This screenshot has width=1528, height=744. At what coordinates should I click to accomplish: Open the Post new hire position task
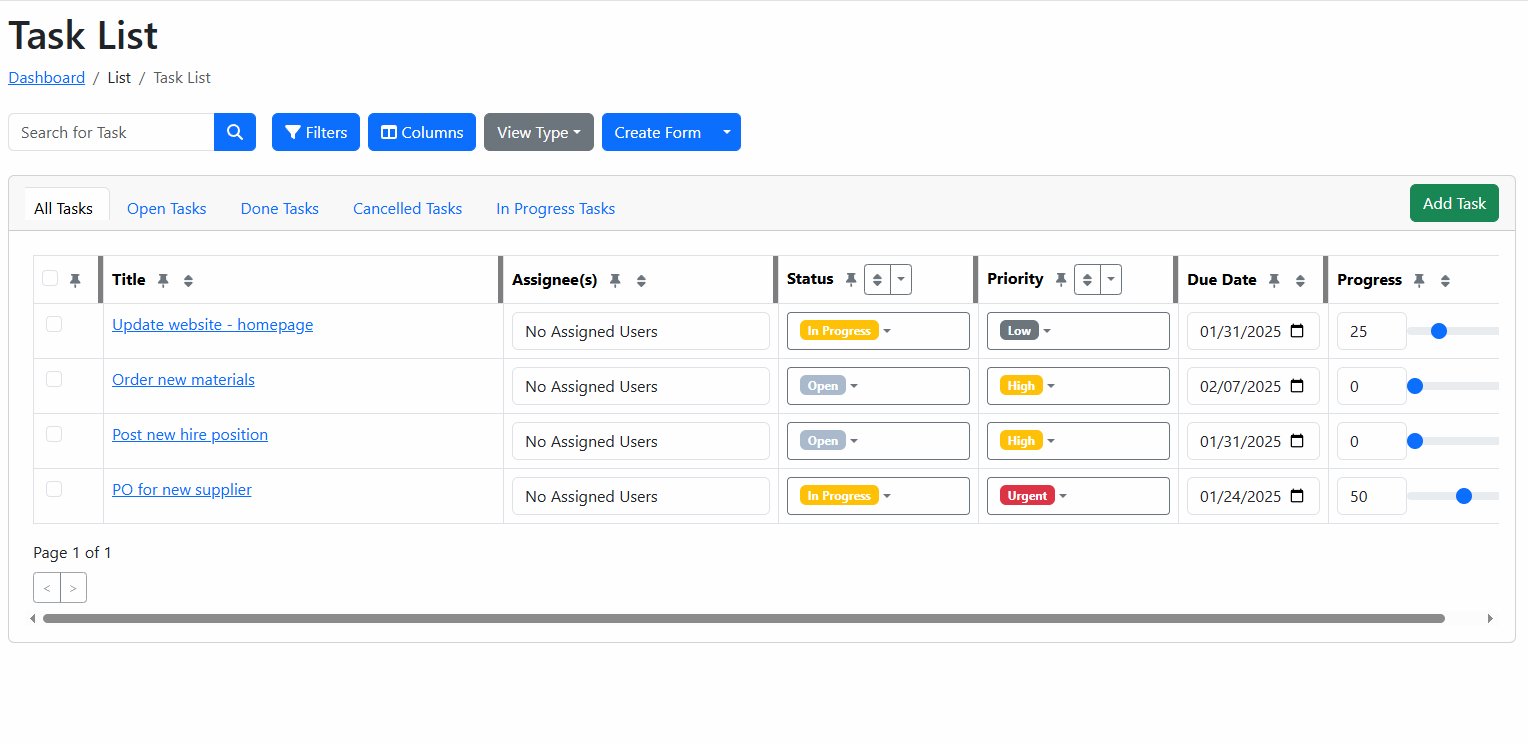click(x=190, y=434)
